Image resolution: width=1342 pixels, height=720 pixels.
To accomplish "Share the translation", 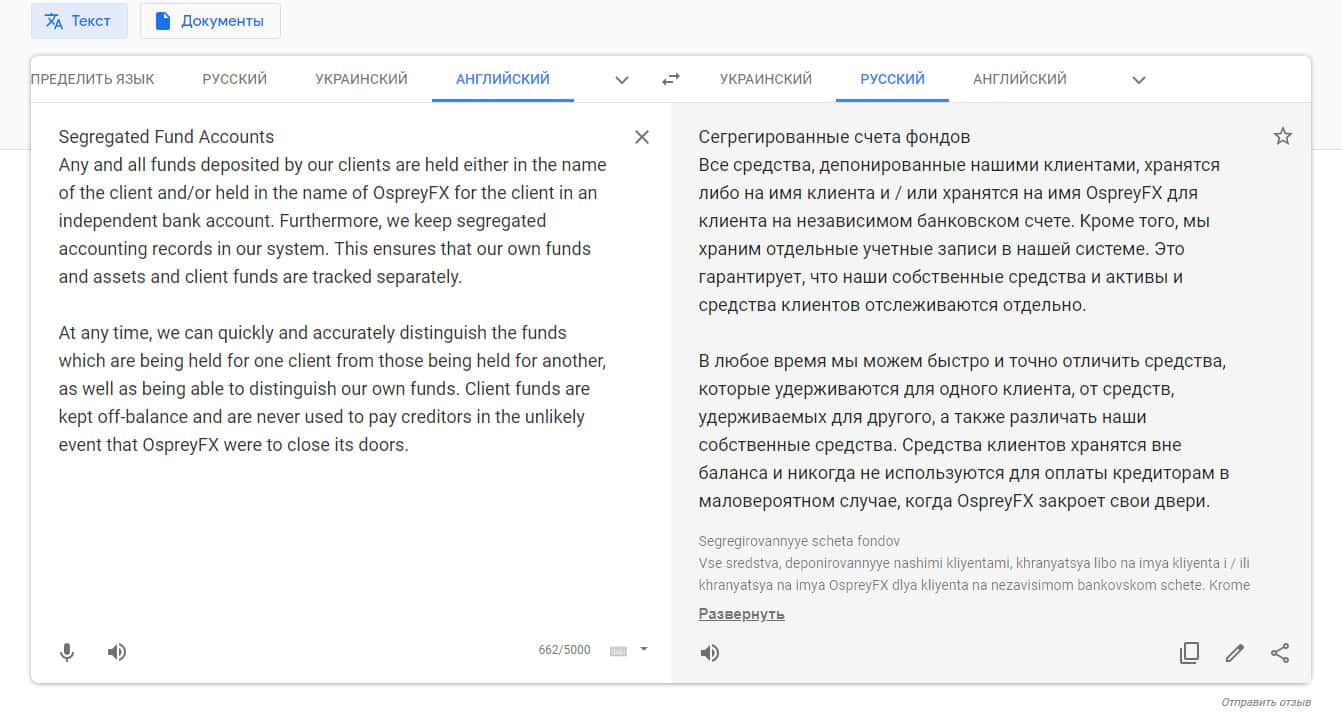I will coord(1280,653).
